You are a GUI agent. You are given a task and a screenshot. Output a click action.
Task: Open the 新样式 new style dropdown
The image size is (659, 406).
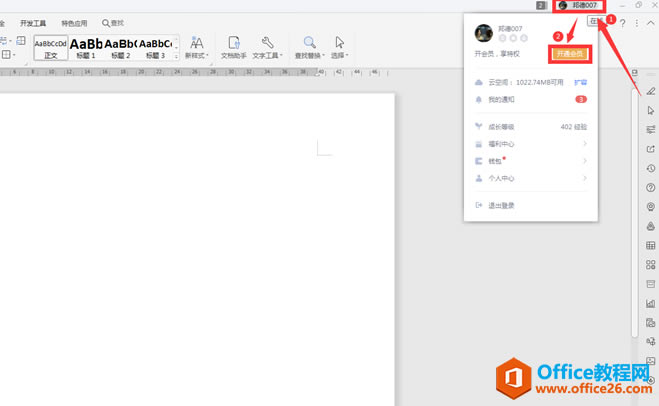197,46
